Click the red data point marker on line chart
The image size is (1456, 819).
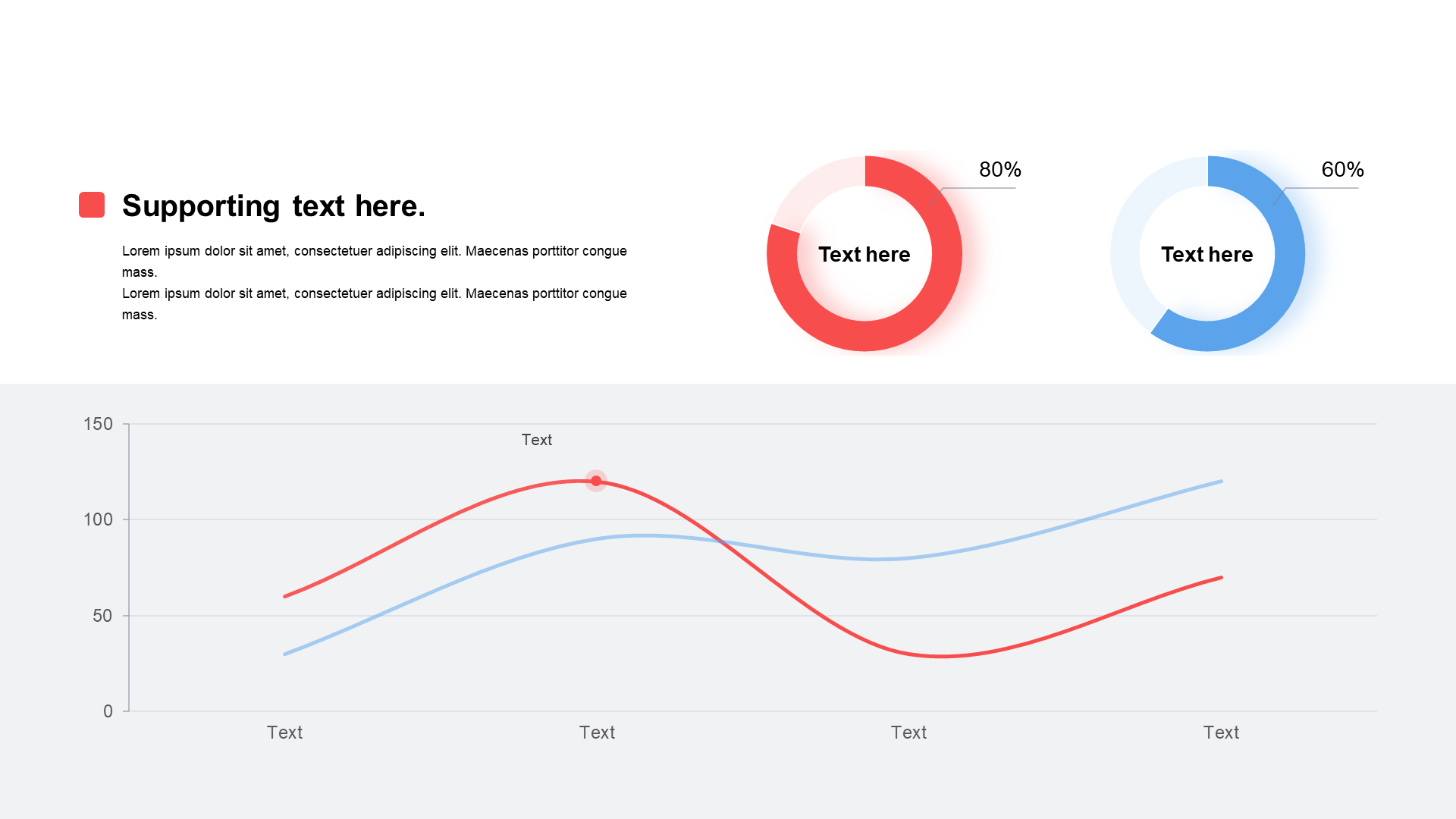click(x=596, y=481)
